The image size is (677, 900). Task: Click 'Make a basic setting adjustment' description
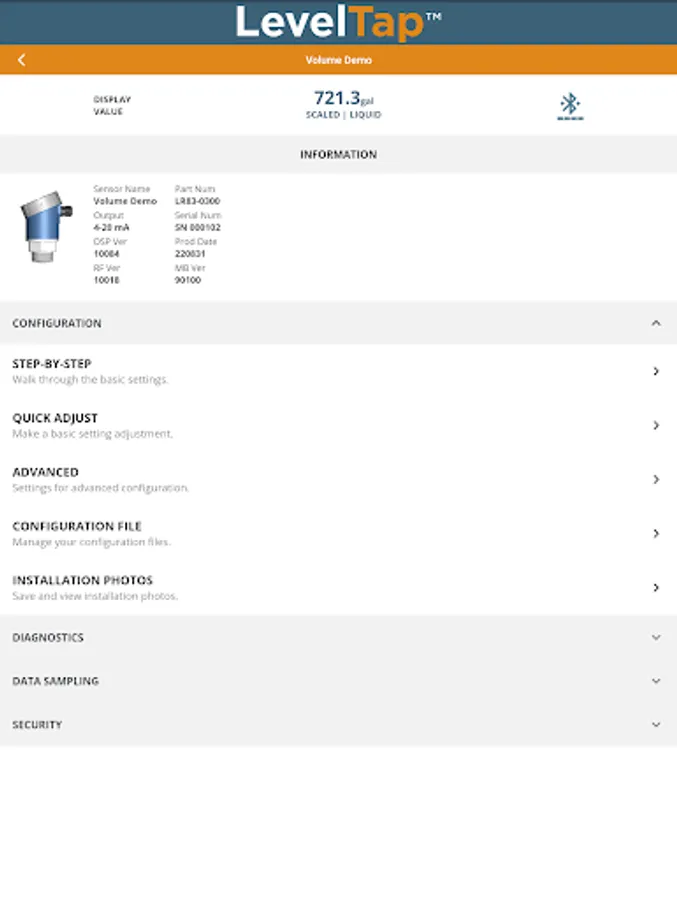(92, 433)
